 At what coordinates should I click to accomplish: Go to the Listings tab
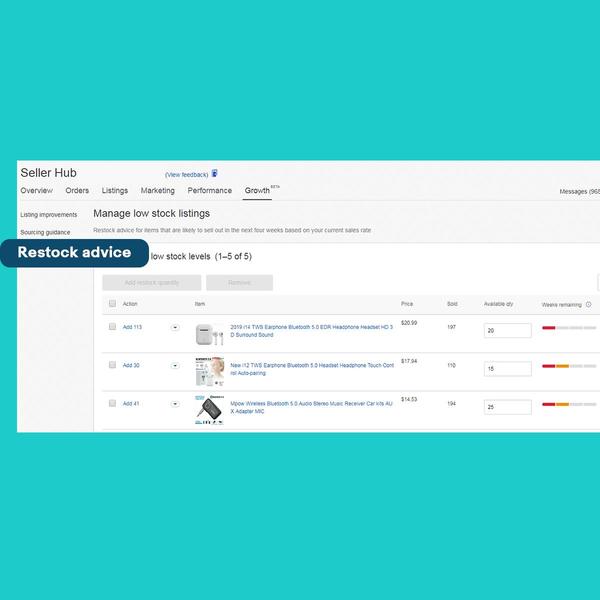pos(114,191)
